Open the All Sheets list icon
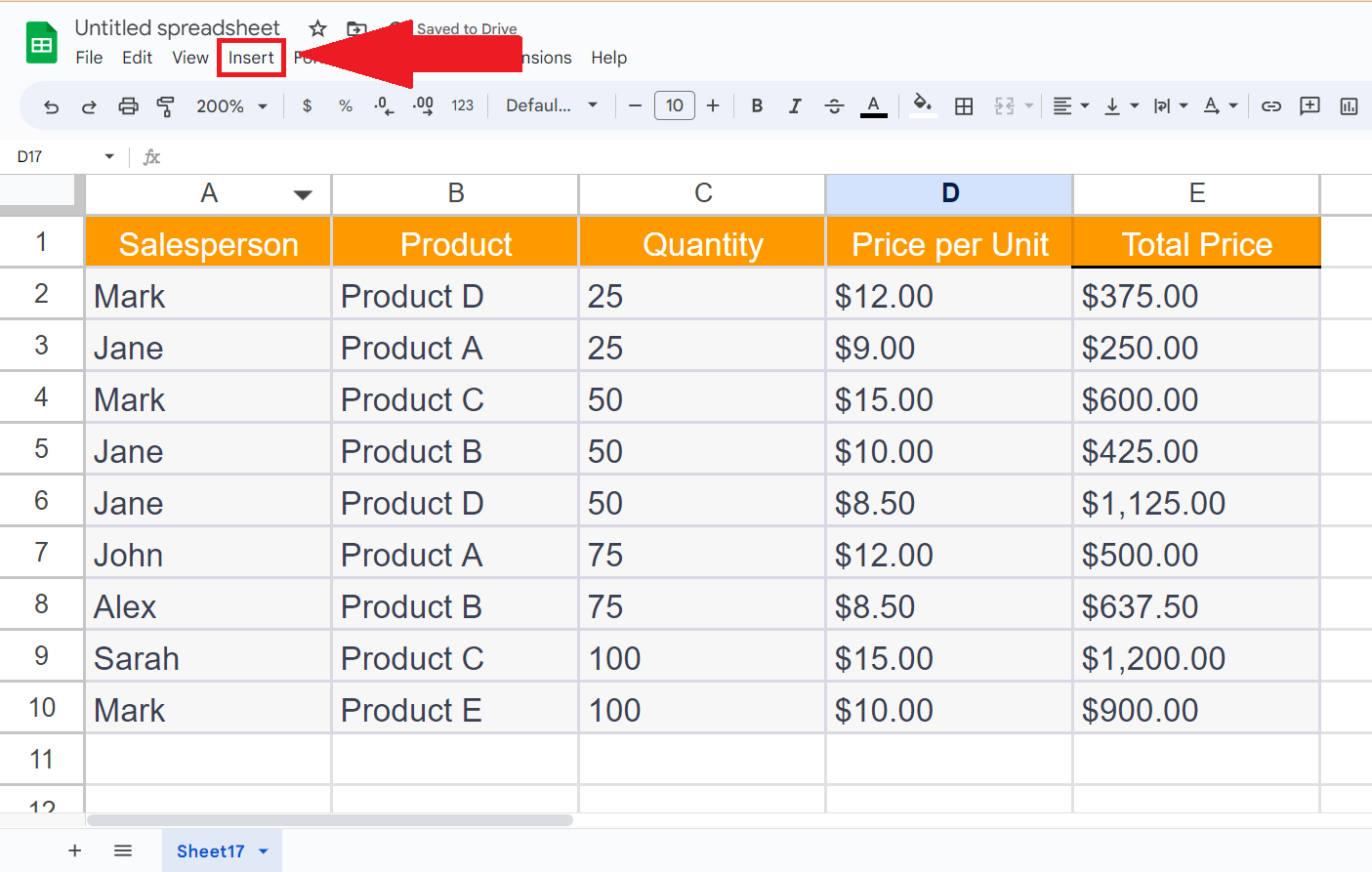1372x872 pixels. [122, 851]
